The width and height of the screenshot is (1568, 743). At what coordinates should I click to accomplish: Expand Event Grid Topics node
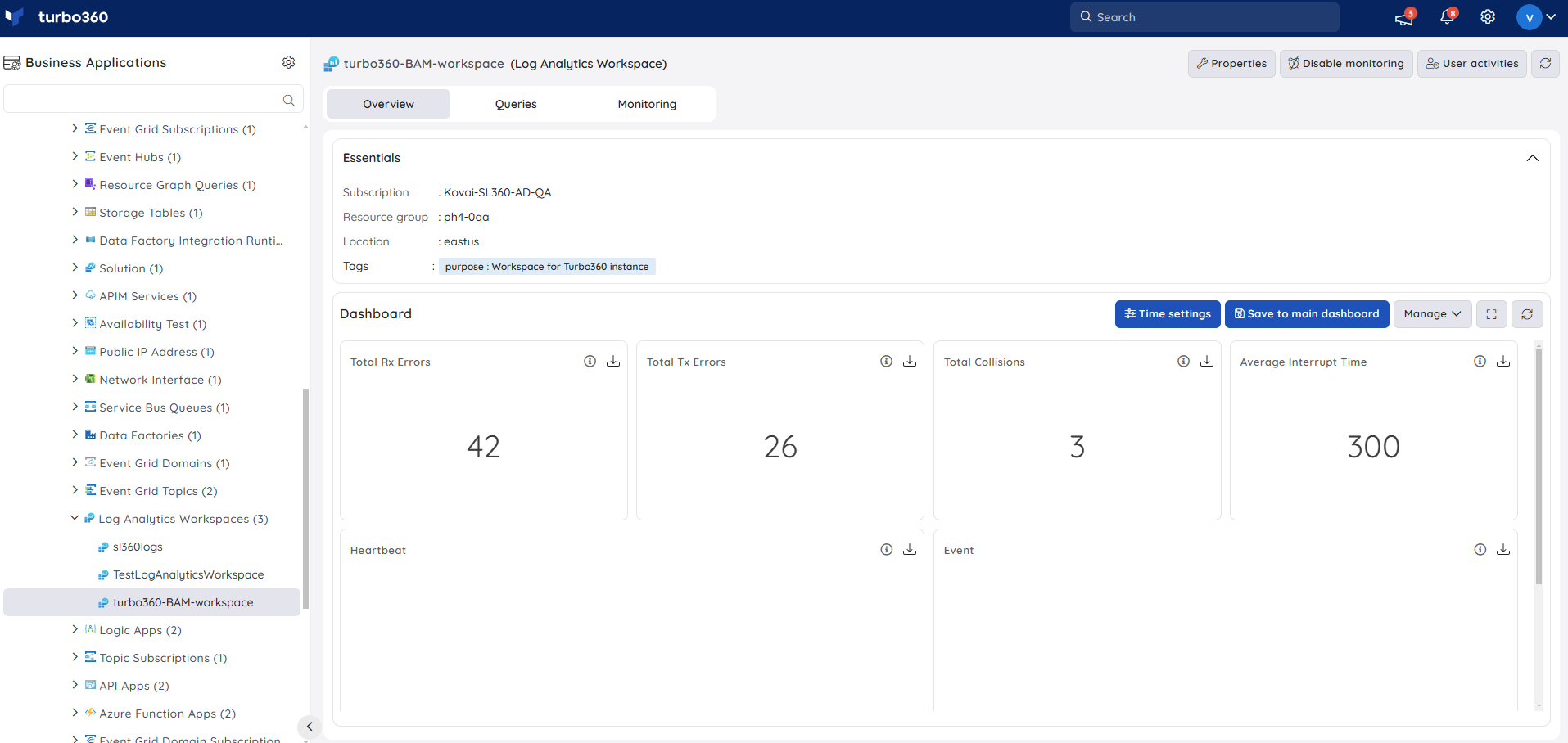[x=75, y=490]
